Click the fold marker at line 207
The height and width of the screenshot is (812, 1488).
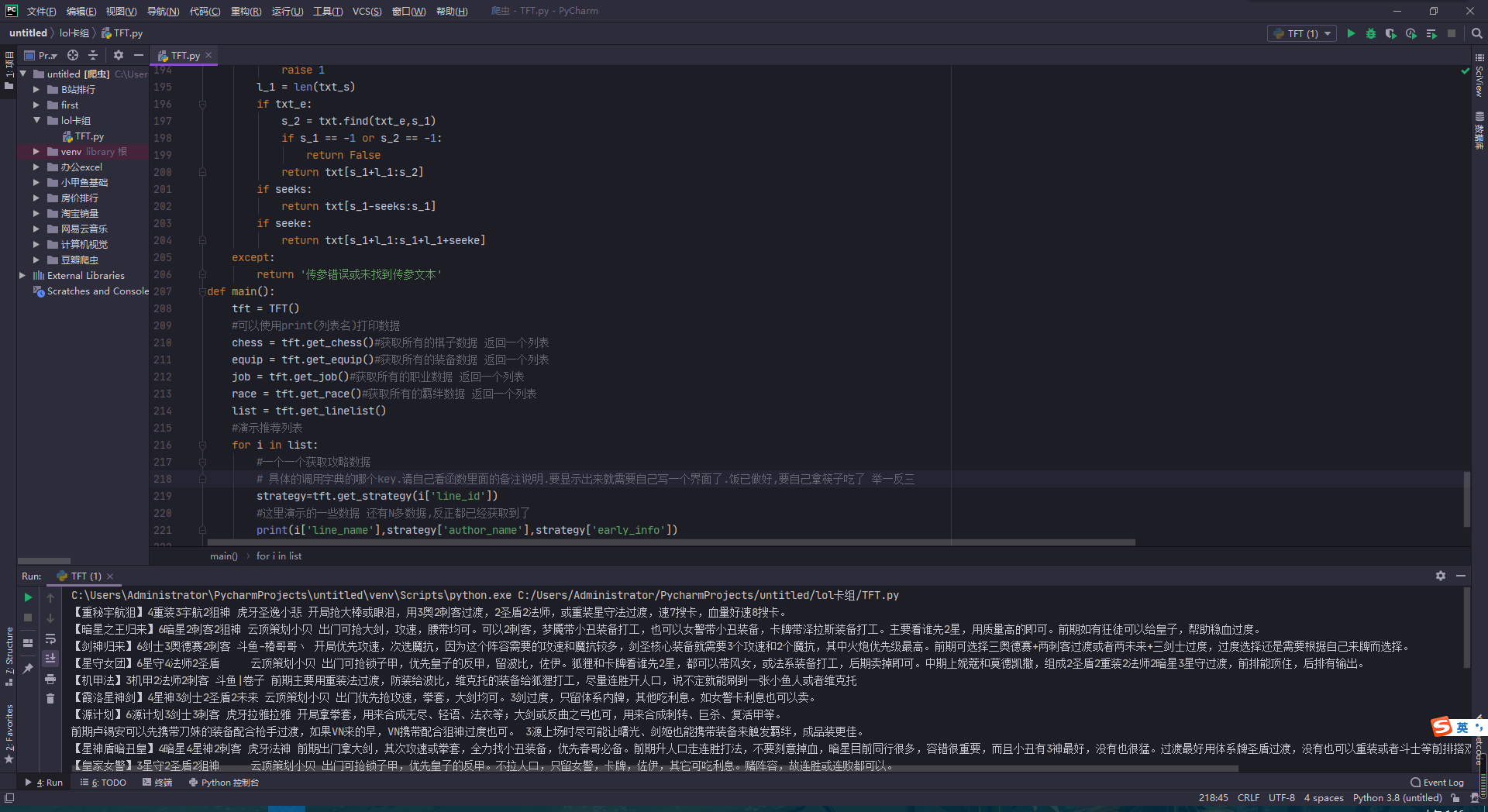[202, 291]
